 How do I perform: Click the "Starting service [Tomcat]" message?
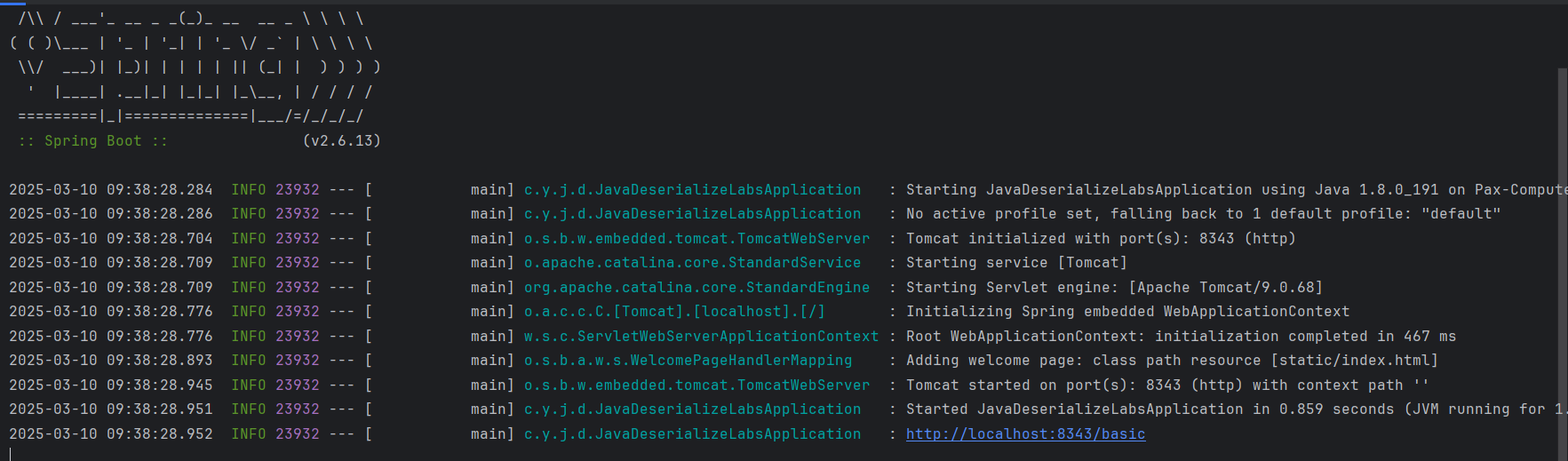1016,263
